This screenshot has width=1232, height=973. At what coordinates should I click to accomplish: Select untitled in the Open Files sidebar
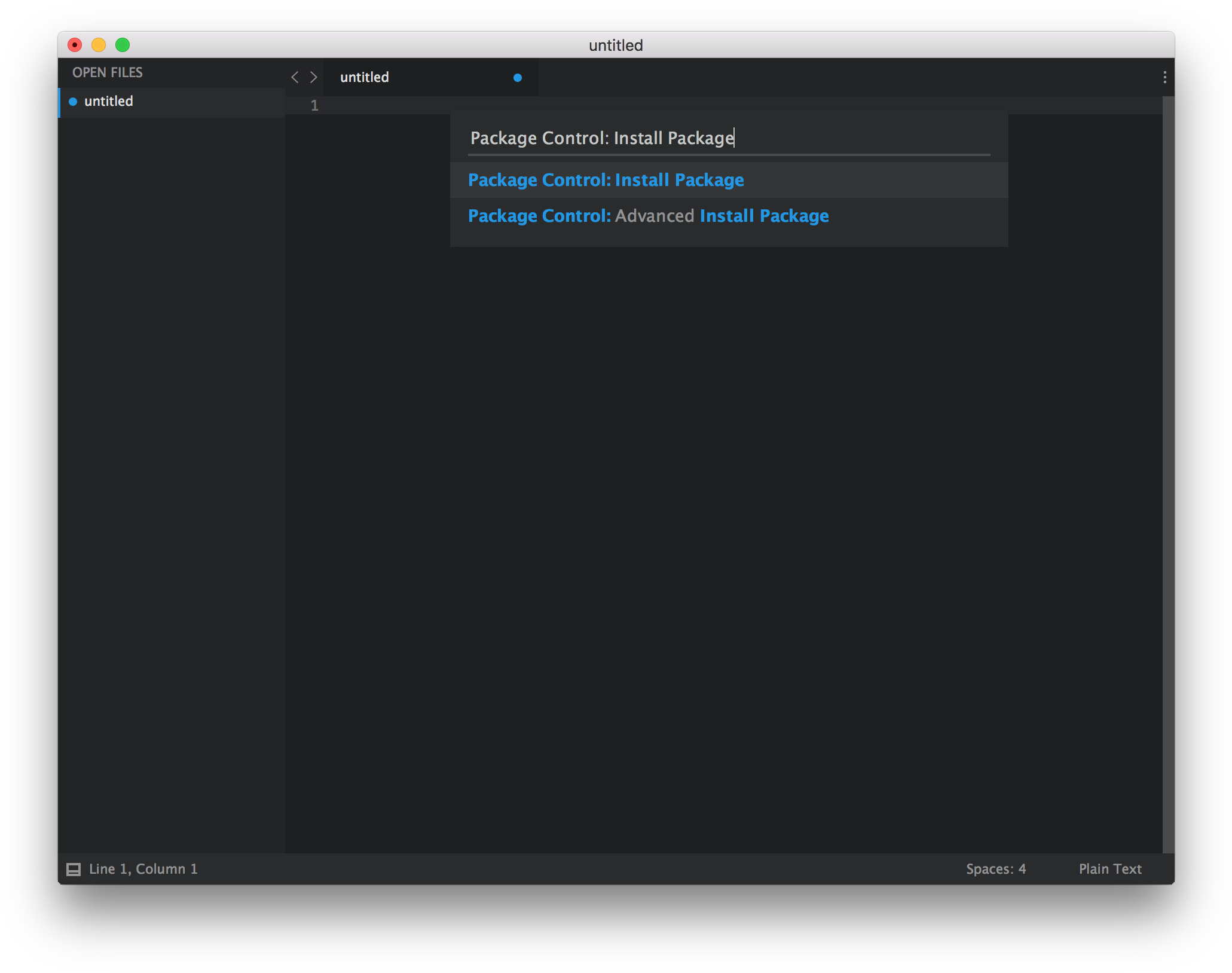point(109,102)
